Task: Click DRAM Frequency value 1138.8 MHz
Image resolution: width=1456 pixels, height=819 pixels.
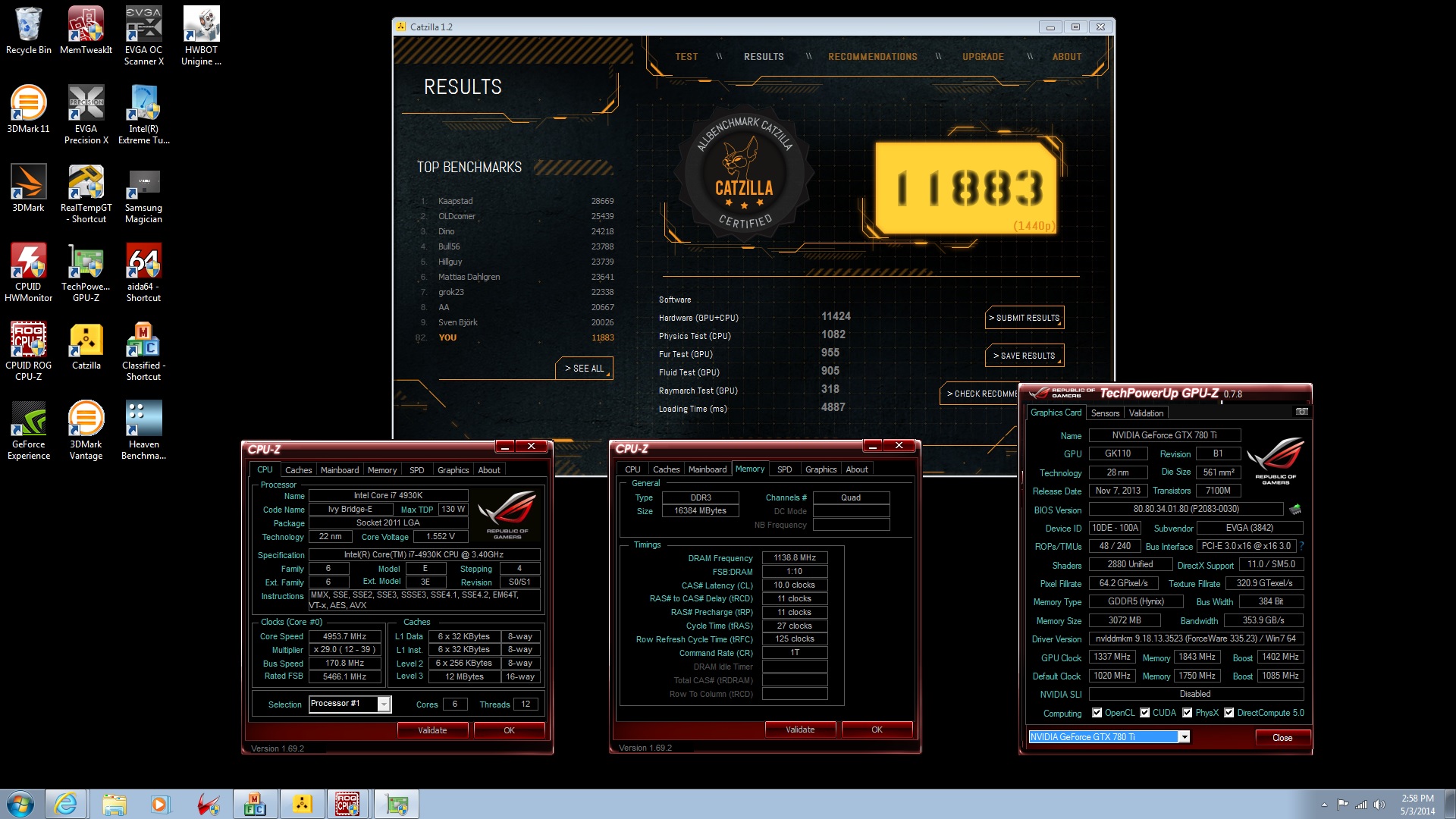Action: (x=795, y=557)
